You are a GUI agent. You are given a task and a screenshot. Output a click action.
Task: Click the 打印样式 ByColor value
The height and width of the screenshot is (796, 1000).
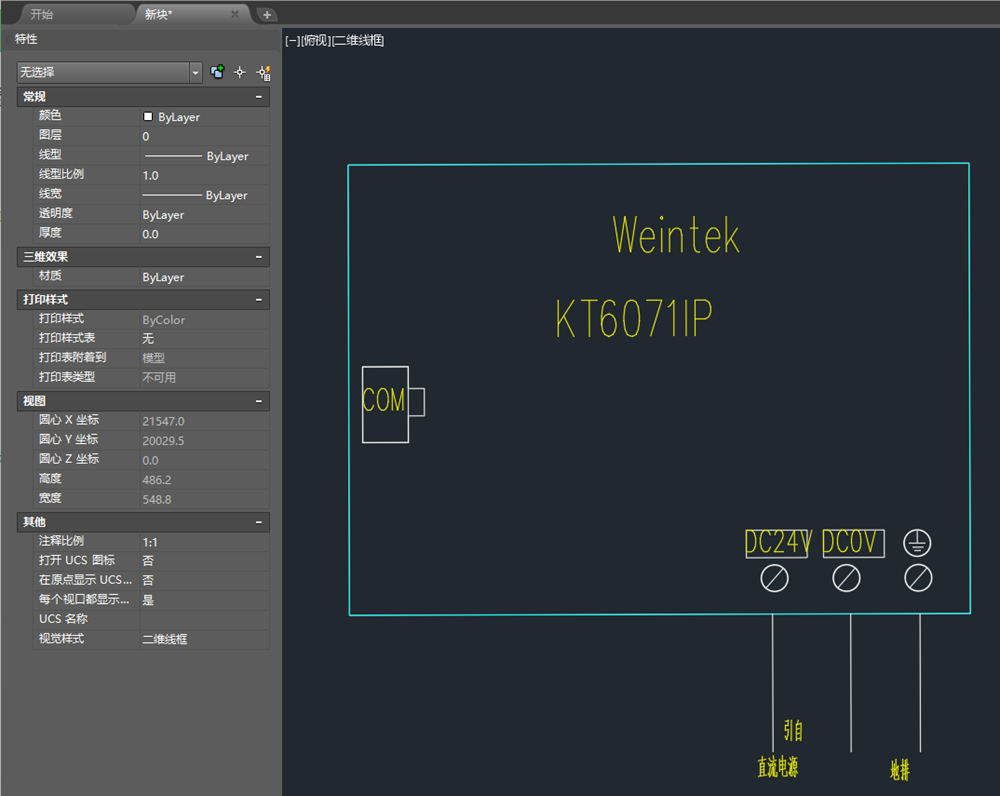[205, 320]
